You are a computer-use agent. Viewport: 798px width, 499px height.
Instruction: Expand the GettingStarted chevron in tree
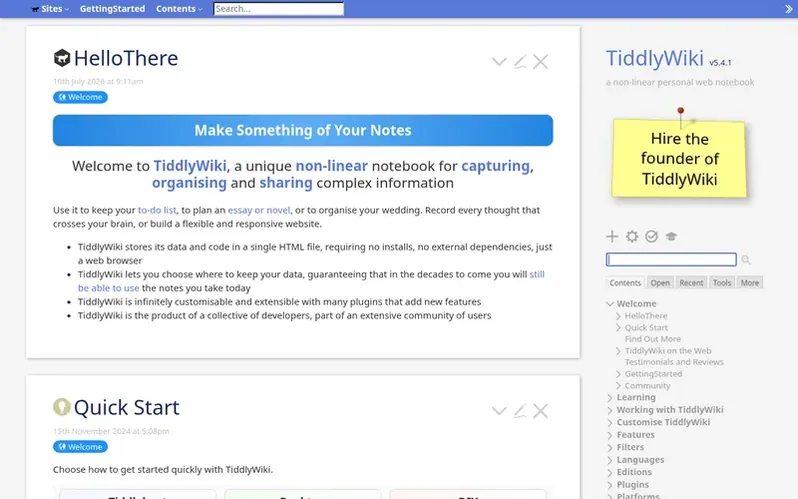tap(618, 374)
